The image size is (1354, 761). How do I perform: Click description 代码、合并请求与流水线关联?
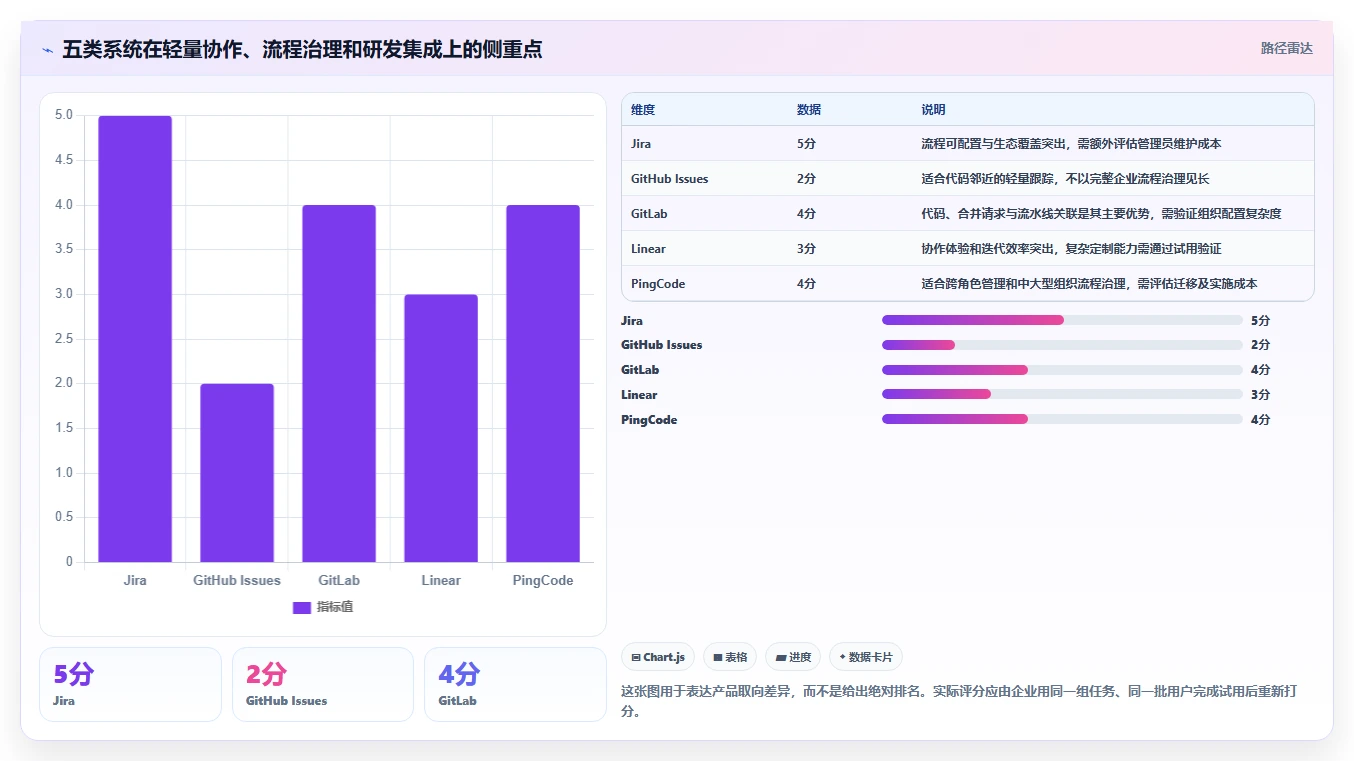[1101, 214]
